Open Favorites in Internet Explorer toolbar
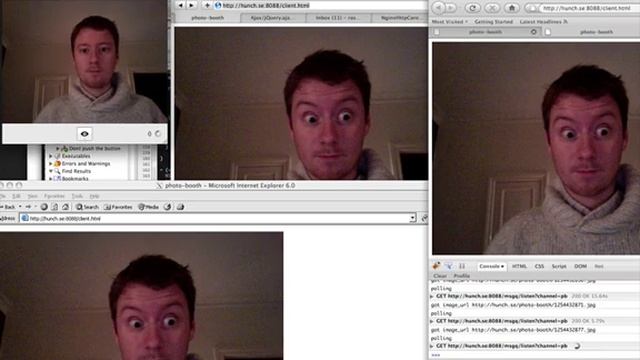The width and height of the screenshot is (640, 360). pyautogui.click(x=118, y=207)
